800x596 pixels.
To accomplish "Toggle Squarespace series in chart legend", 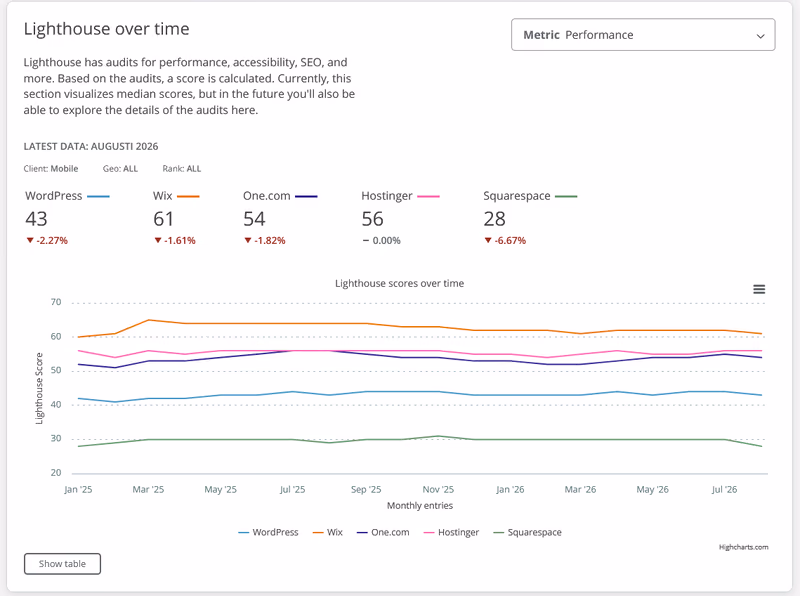I will pos(528,532).
